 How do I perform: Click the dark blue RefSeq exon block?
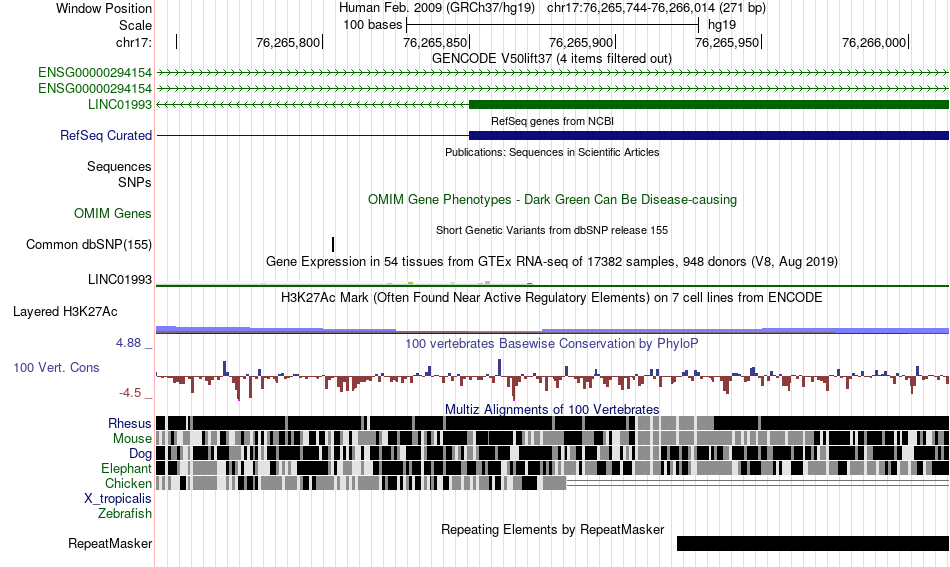click(x=709, y=135)
